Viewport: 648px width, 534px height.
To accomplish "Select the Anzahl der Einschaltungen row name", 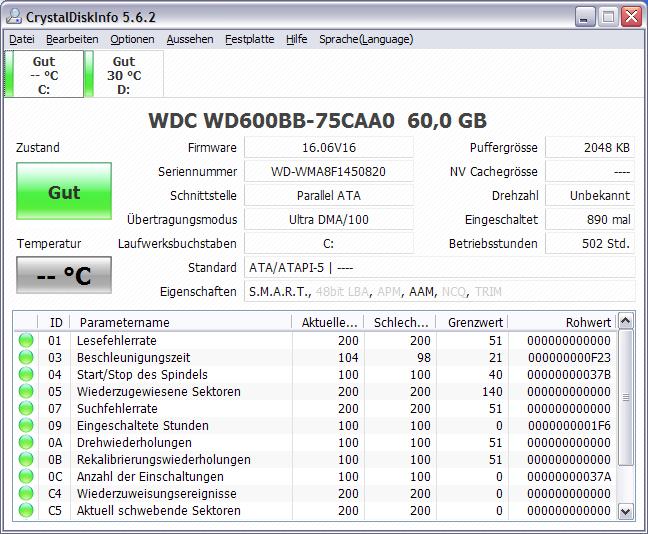I will pos(150,476).
